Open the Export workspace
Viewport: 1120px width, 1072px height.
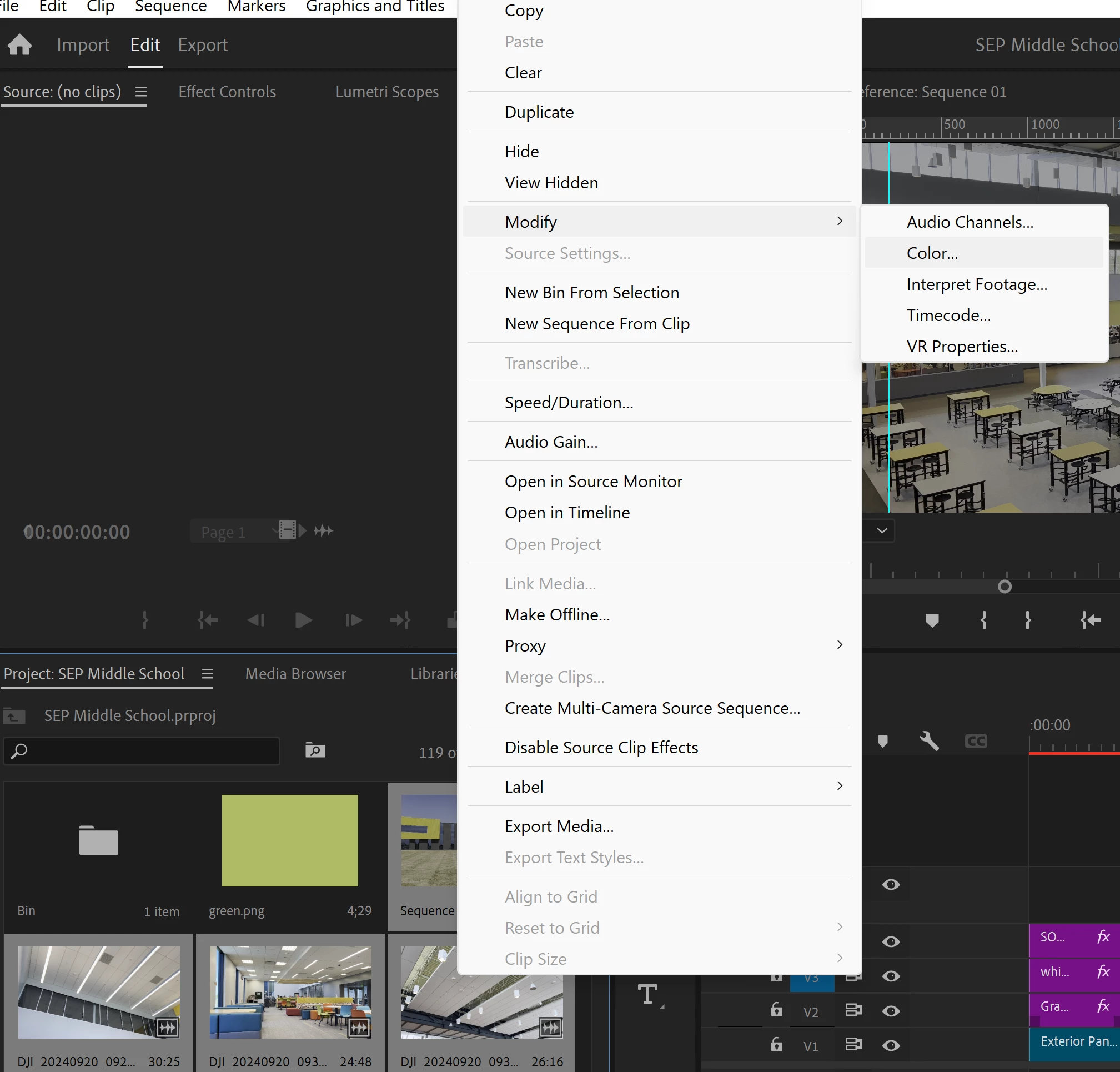point(202,44)
